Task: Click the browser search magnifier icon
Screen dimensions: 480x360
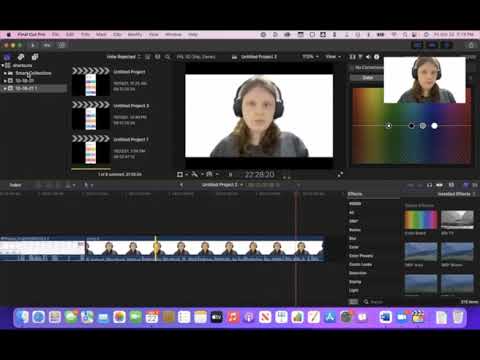Action: [168, 57]
